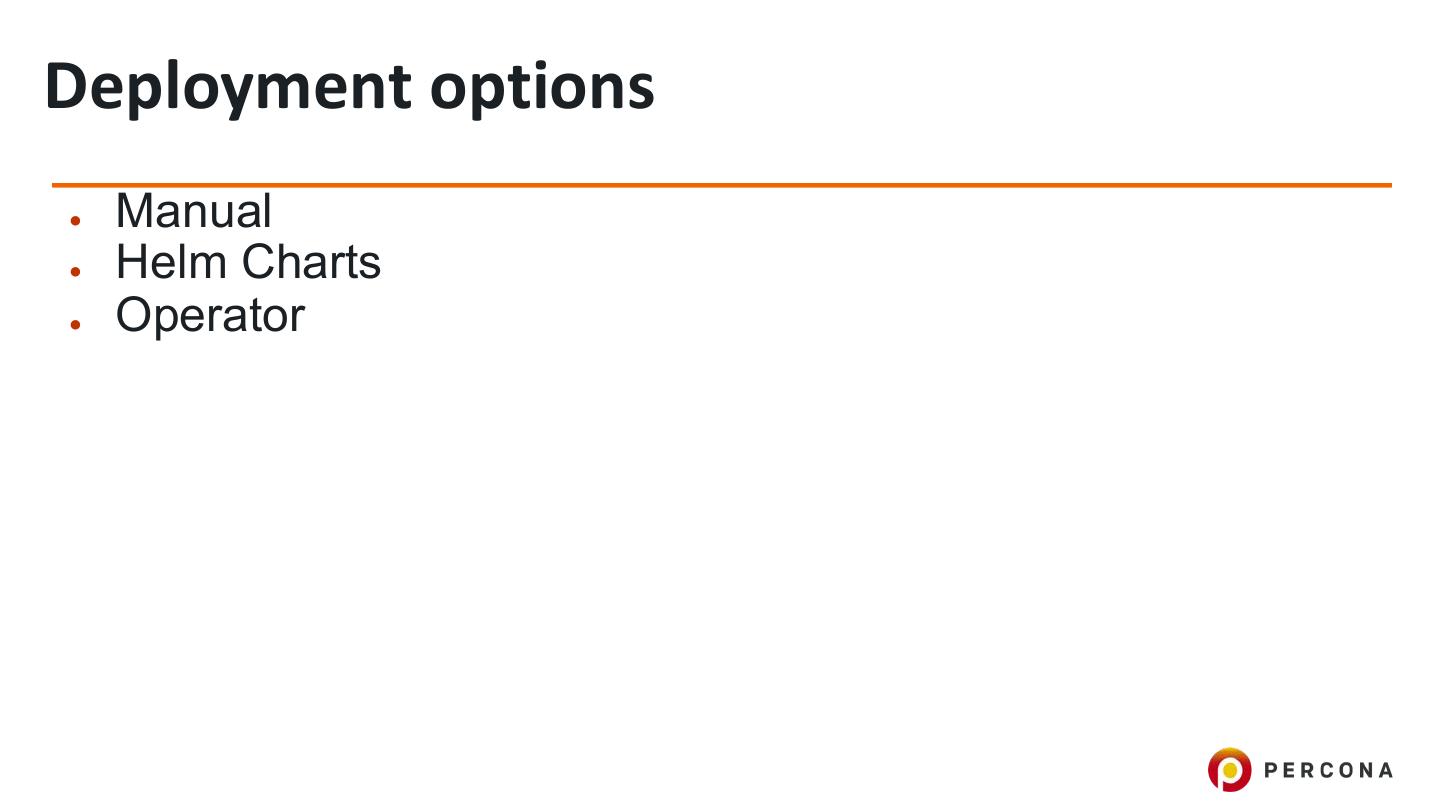Click the word Charts in second bullet
The width and height of the screenshot is (1440, 810).
[311, 262]
